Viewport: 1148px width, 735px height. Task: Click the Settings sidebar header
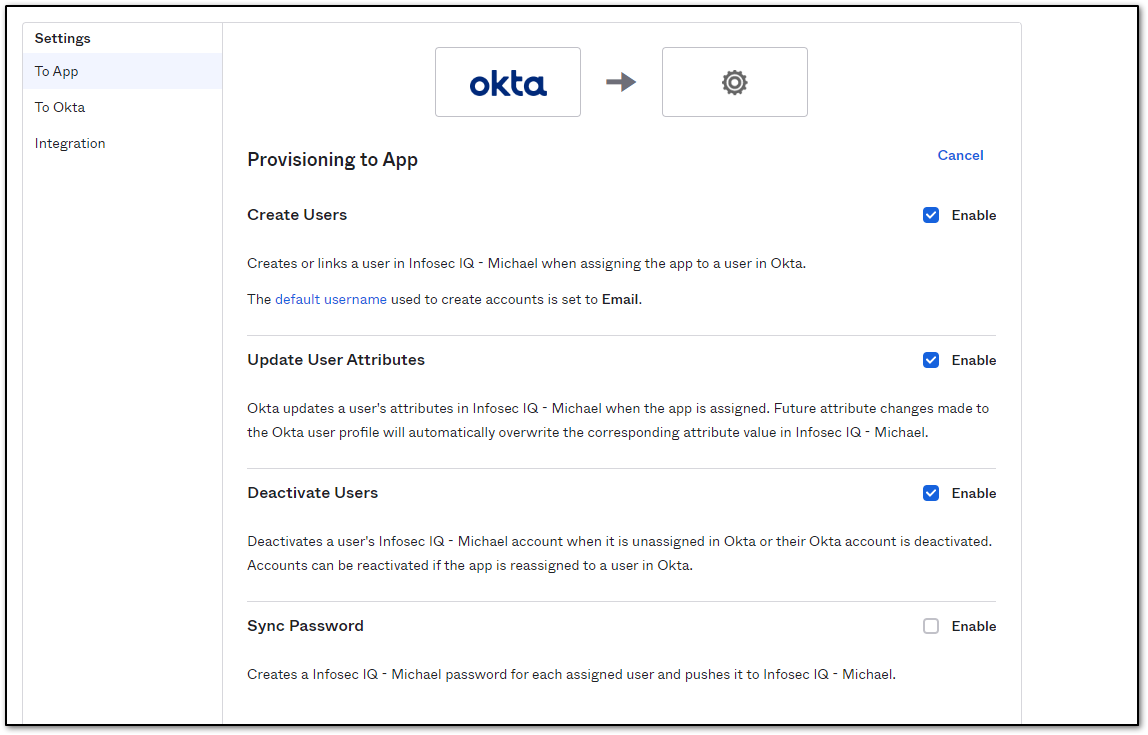pyautogui.click(x=62, y=38)
